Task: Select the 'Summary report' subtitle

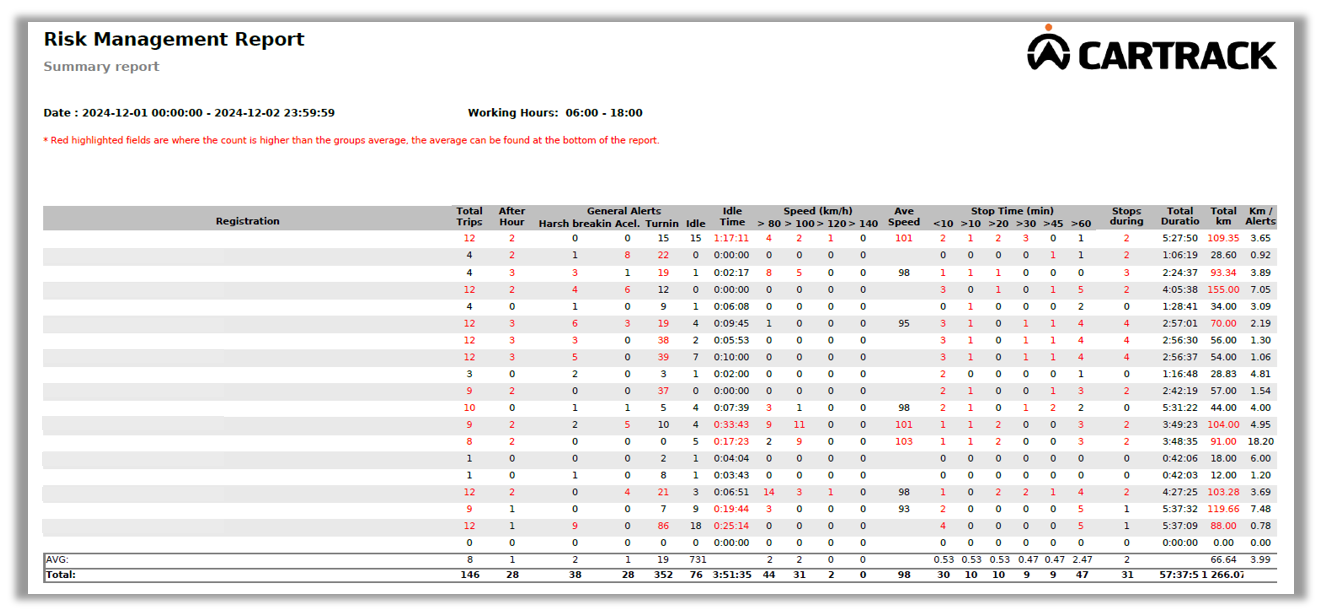Action: 101,67
